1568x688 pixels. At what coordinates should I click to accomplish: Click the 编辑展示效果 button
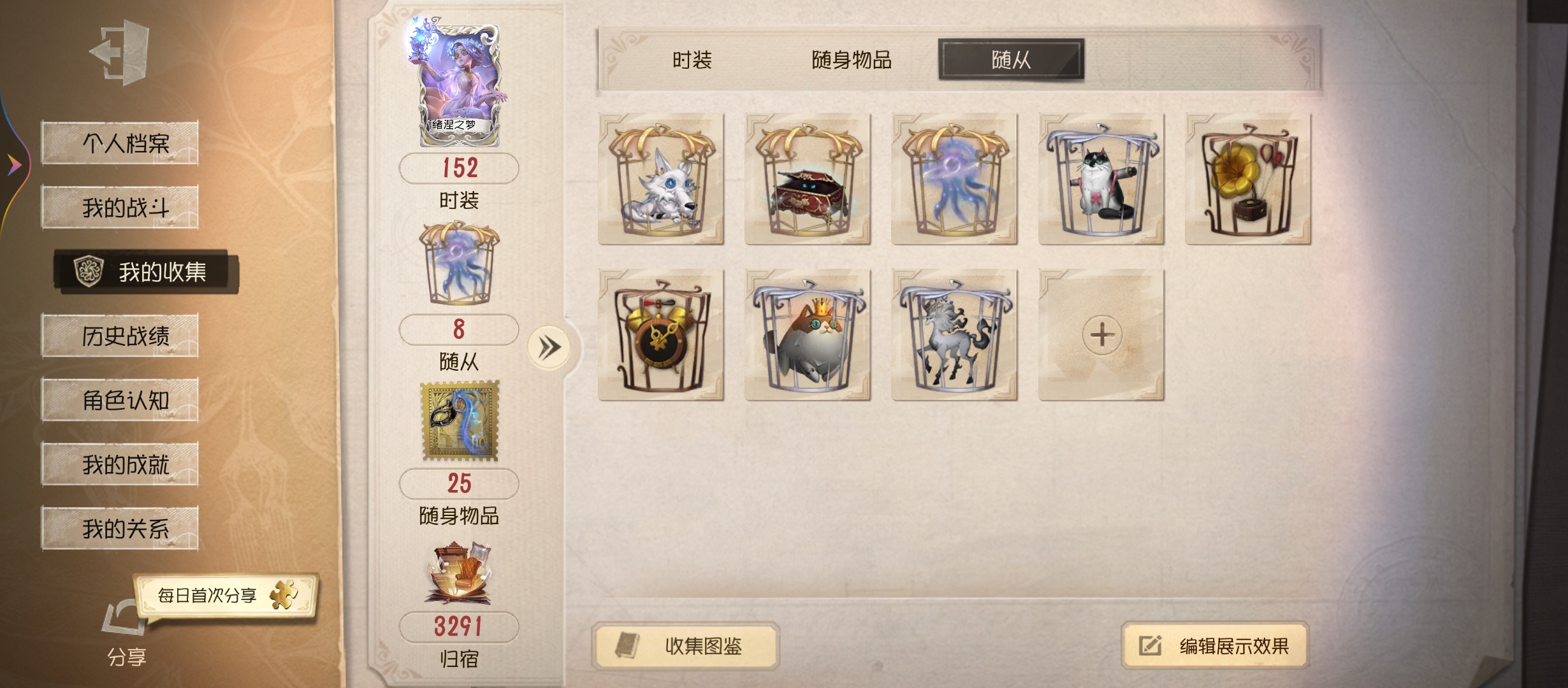point(1215,646)
